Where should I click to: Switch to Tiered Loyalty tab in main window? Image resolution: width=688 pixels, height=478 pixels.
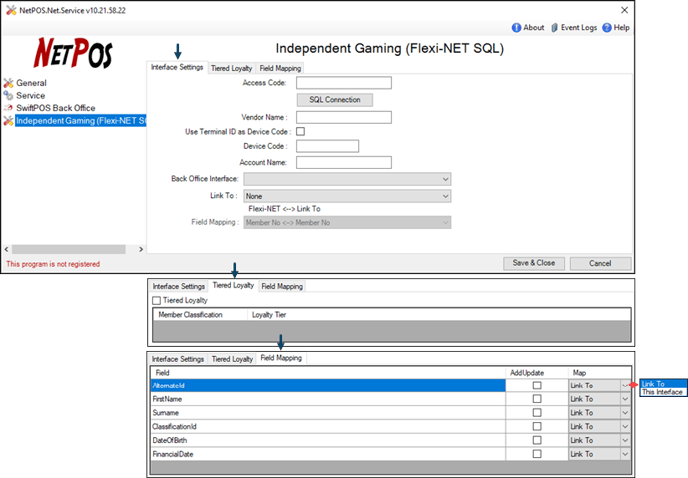click(231, 68)
